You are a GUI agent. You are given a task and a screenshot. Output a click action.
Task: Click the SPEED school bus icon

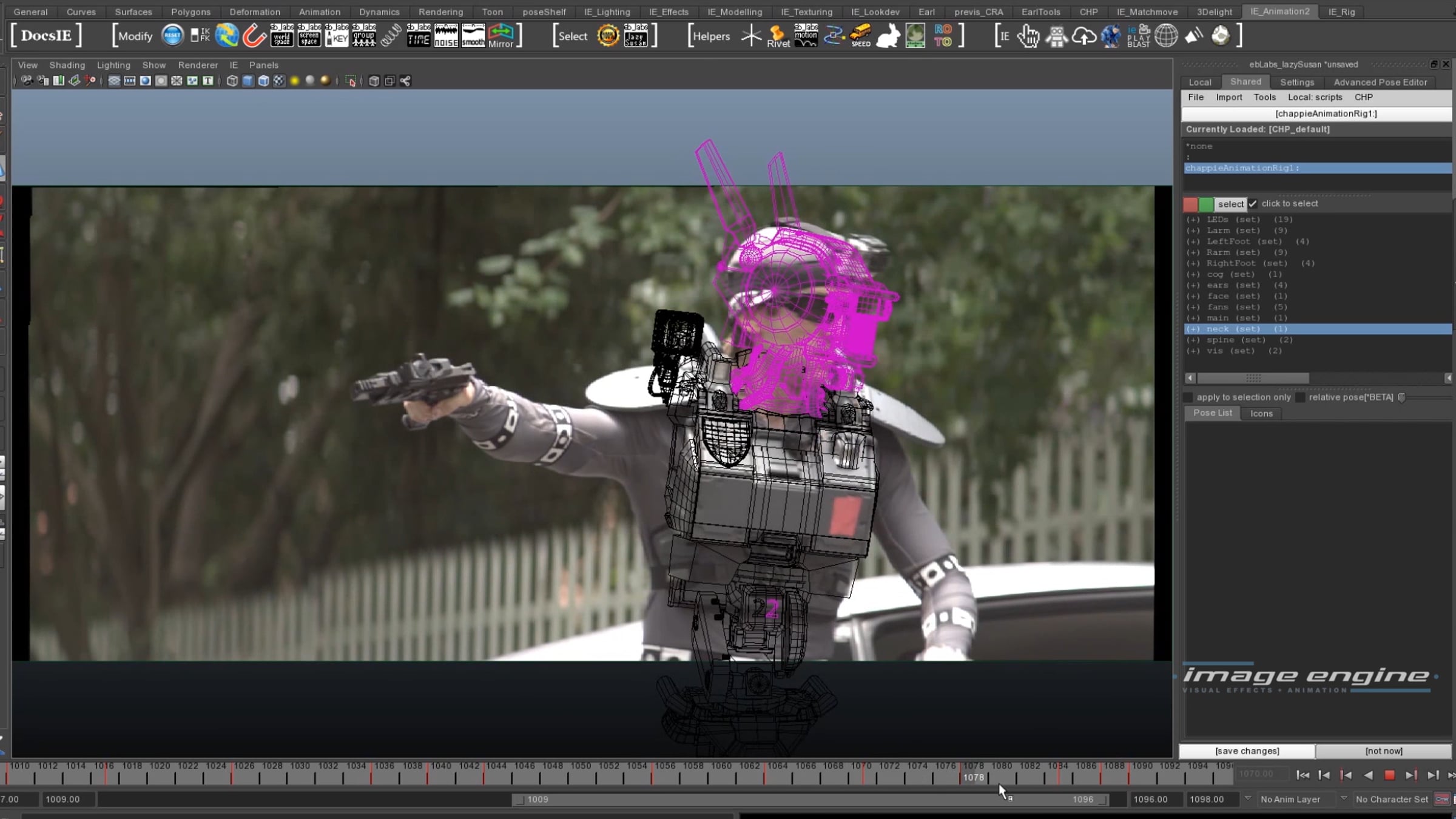tap(861, 36)
